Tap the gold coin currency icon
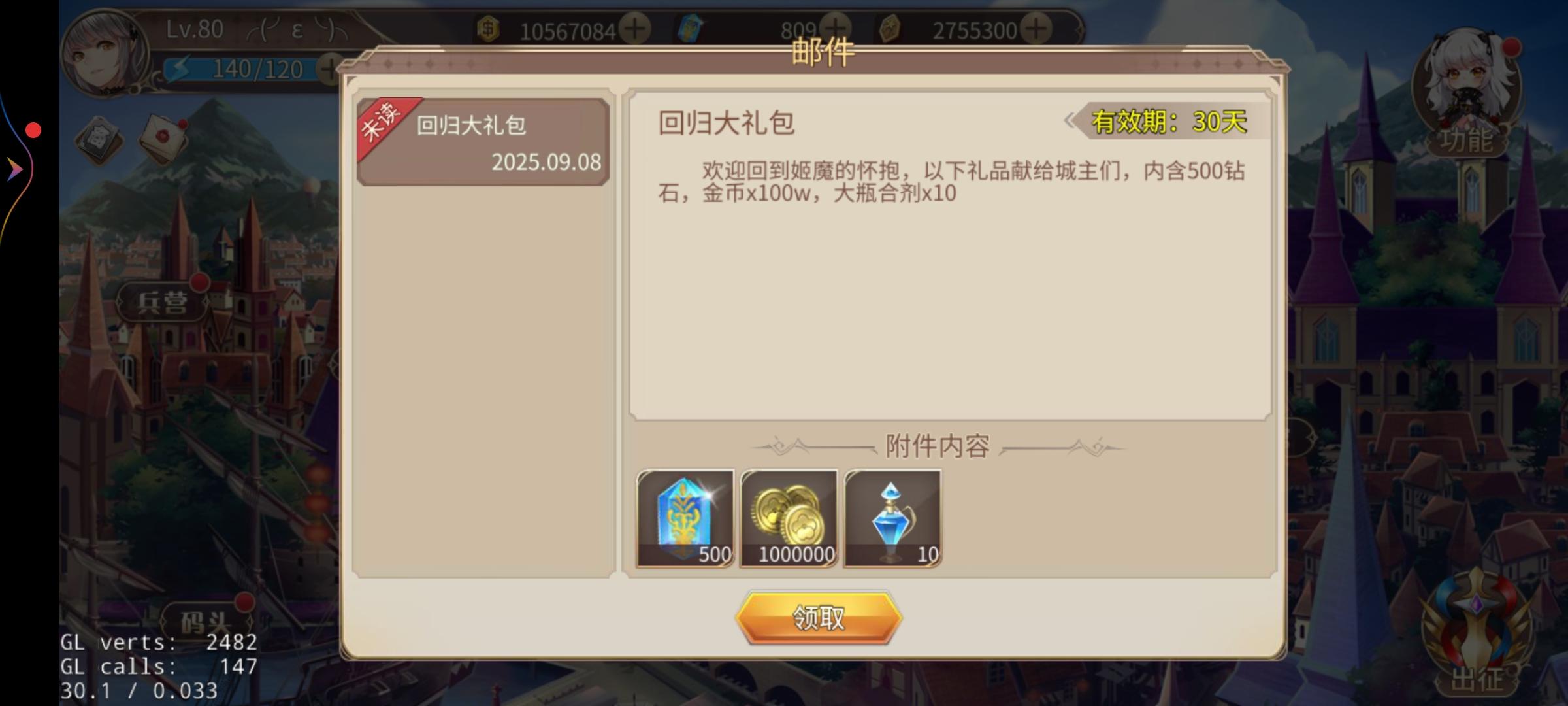 click(489, 29)
